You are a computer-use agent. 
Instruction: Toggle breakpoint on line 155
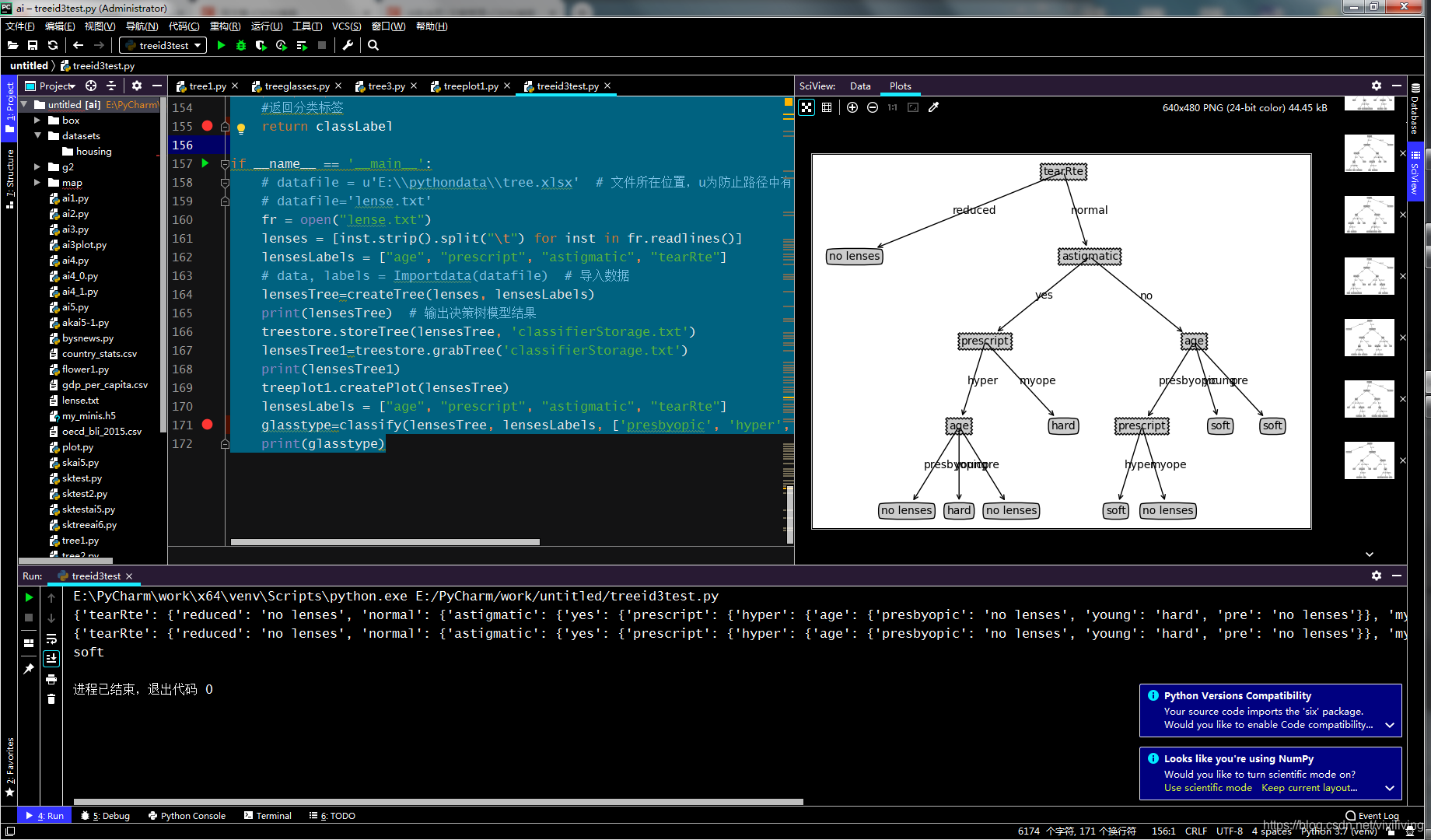tap(207, 126)
